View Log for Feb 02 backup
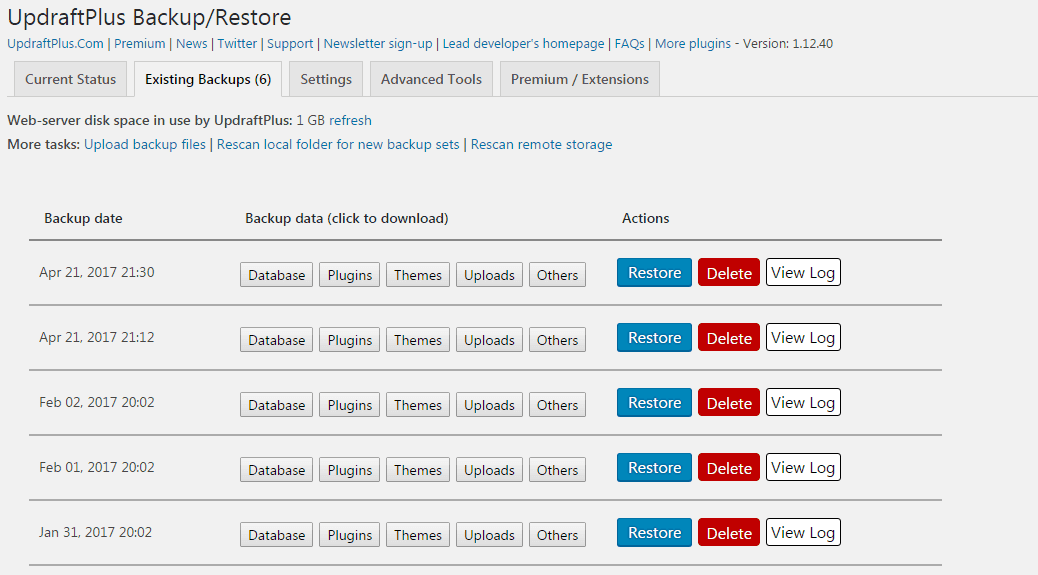Viewport: 1038px width, 575px height. tap(803, 402)
